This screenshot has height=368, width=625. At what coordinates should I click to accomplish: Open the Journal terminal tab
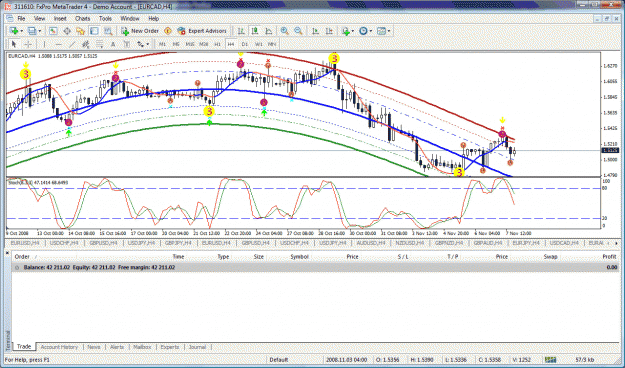coord(197,347)
